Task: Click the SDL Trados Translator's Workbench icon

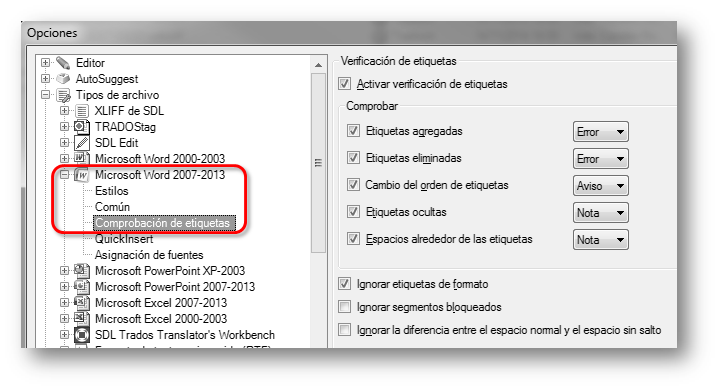Action: pos(82,335)
